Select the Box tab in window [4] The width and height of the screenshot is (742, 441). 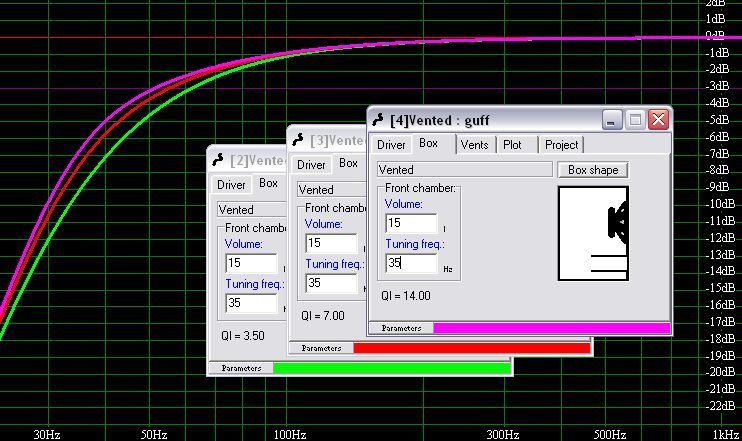point(429,143)
